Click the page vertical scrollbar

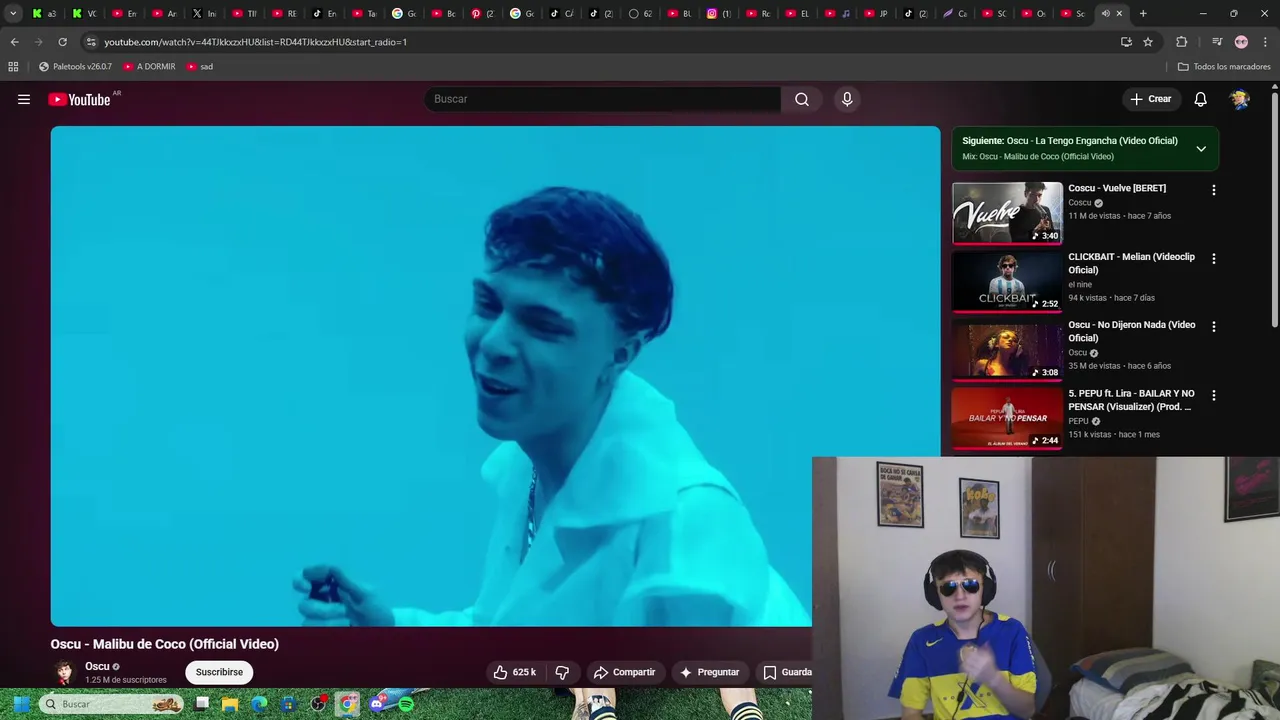pos(1275,208)
